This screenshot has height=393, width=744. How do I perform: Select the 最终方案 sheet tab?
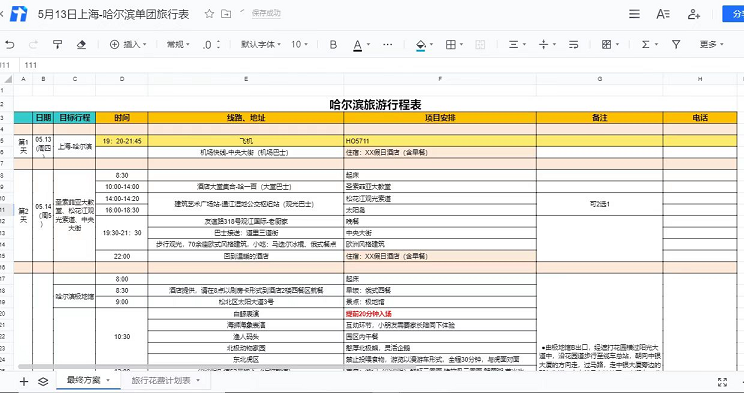[88, 380]
